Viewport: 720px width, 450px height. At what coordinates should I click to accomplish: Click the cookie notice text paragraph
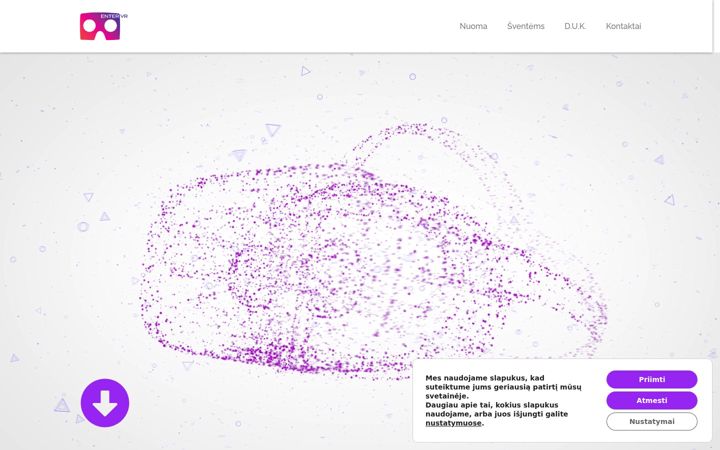[503, 400]
